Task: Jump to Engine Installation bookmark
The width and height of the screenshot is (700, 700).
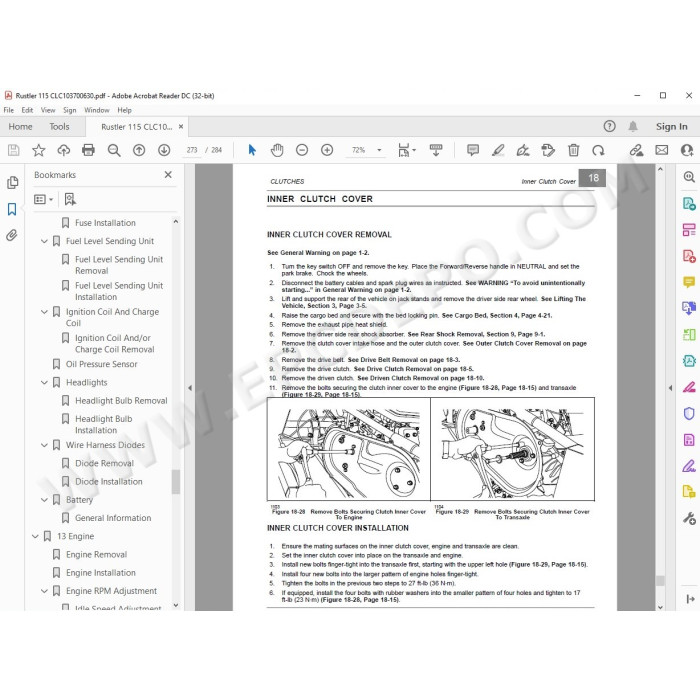Action: pos(100,573)
